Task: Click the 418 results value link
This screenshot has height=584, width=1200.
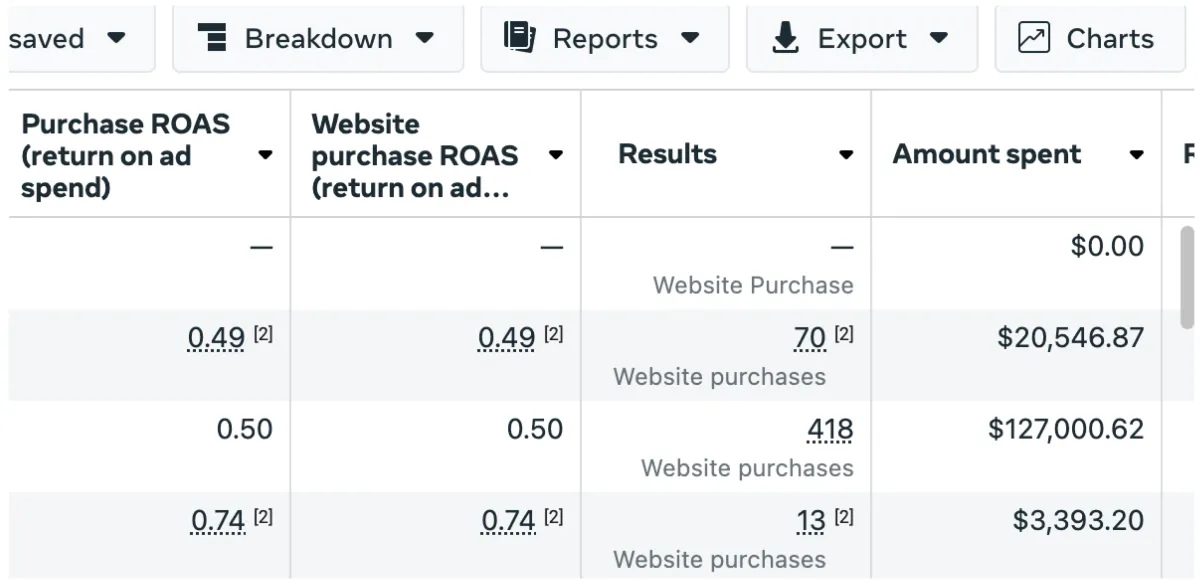Action: coord(830,430)
